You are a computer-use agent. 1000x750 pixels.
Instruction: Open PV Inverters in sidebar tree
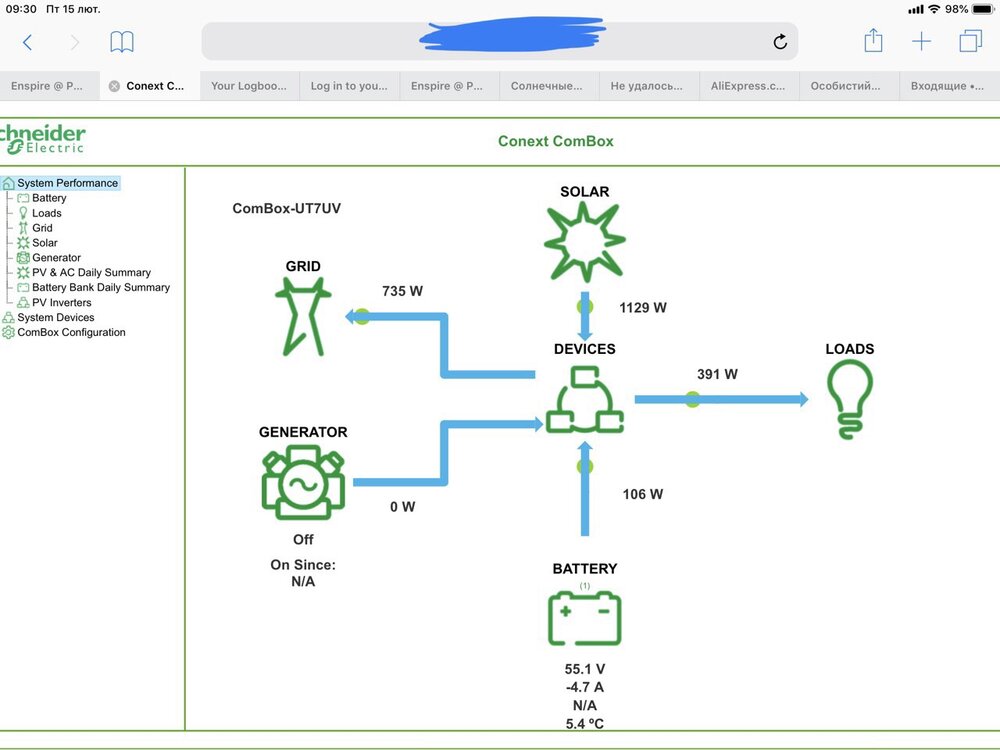click(x=61, y=302)
